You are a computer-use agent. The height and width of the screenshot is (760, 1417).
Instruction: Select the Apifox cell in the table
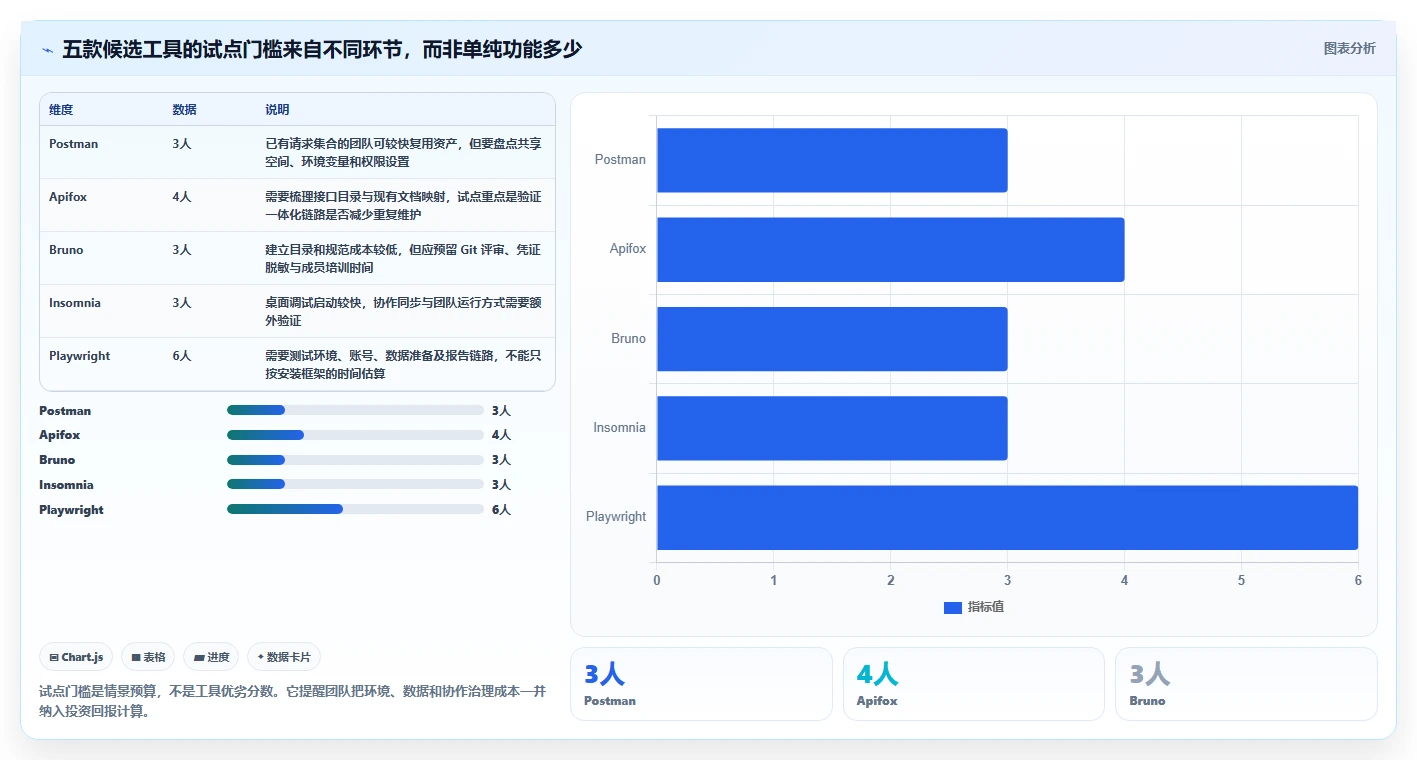(x=68, y=197)
